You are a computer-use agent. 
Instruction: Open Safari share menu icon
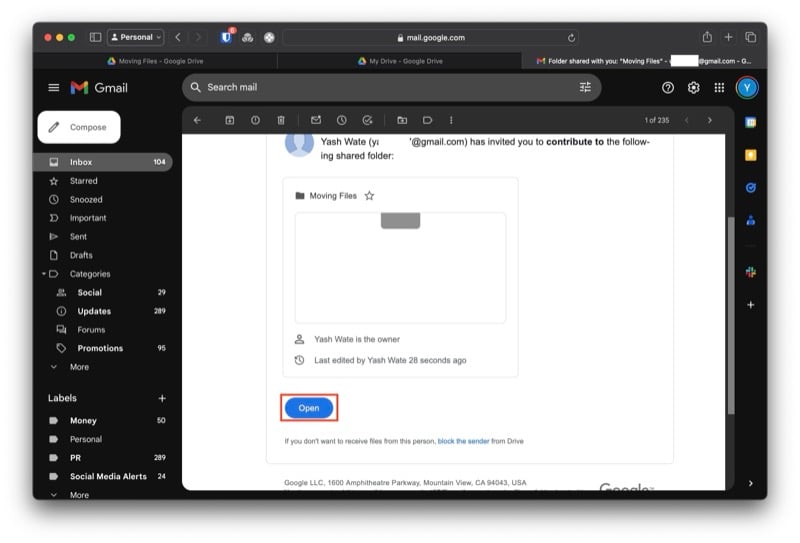(707, 37)
